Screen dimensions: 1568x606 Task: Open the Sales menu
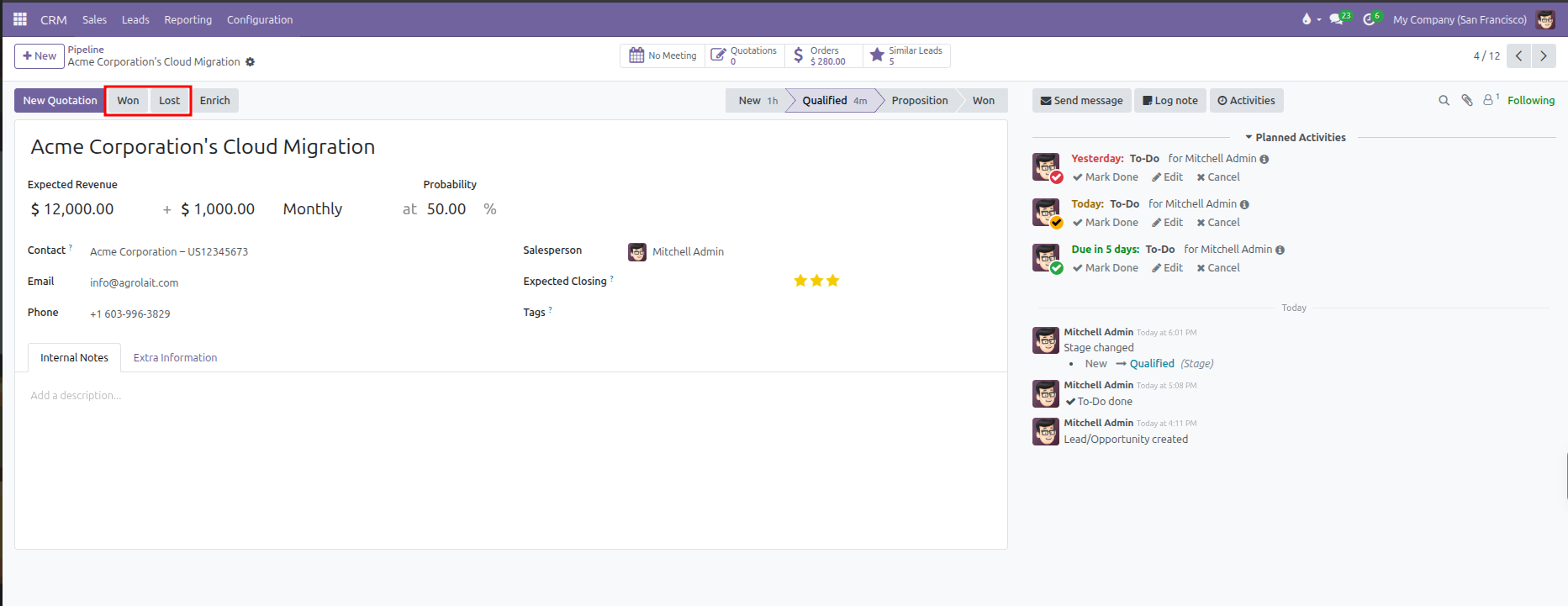click(94, 19)
